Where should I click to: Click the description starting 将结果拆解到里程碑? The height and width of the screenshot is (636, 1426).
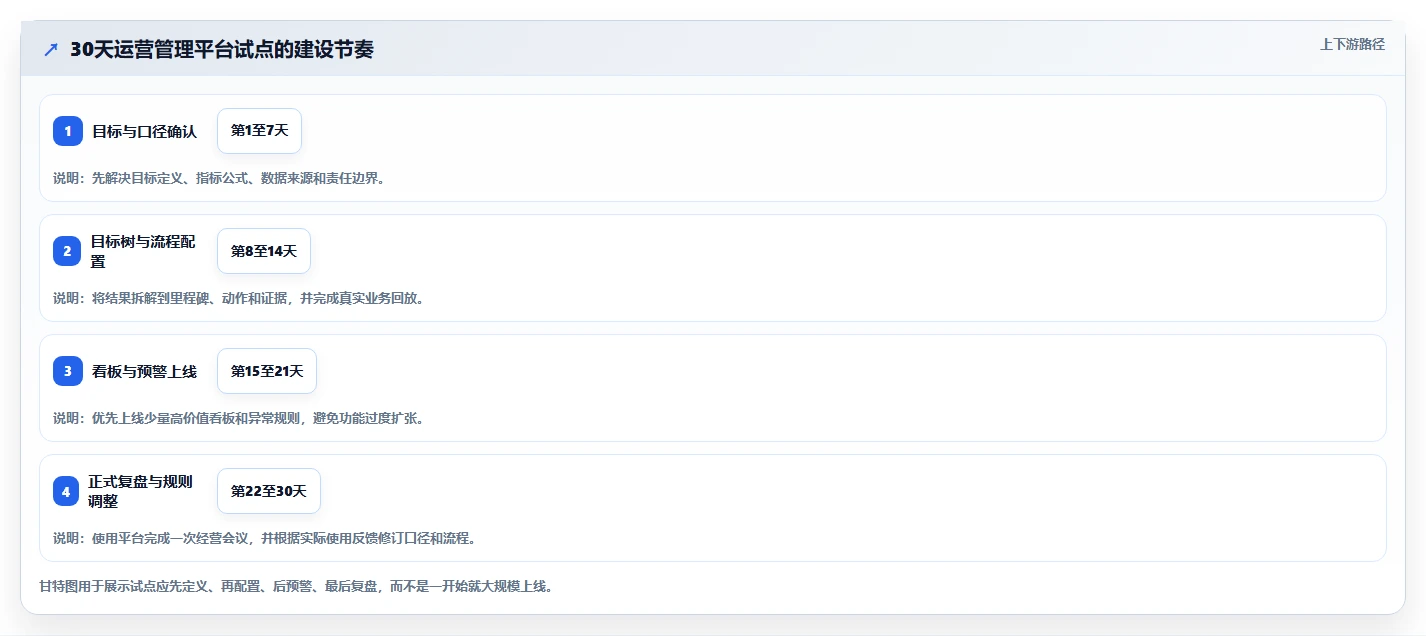[x=238, y=298]
